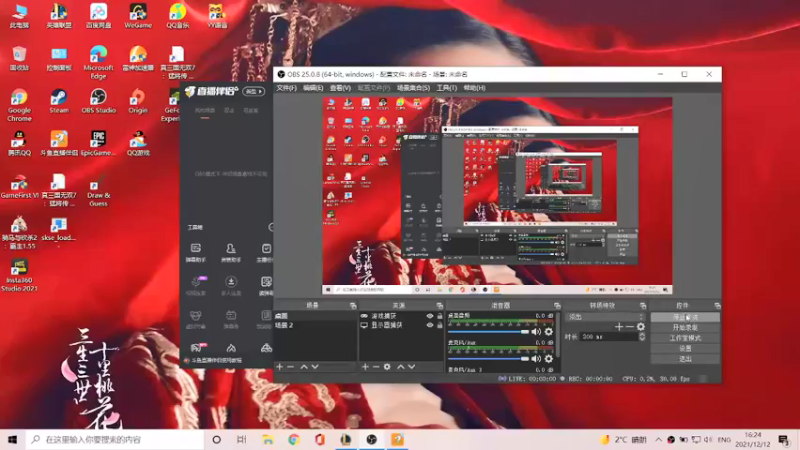Open the 淡出 transition dropdown
This screenshot has height=450, width=800.
[x=605, y=317]
